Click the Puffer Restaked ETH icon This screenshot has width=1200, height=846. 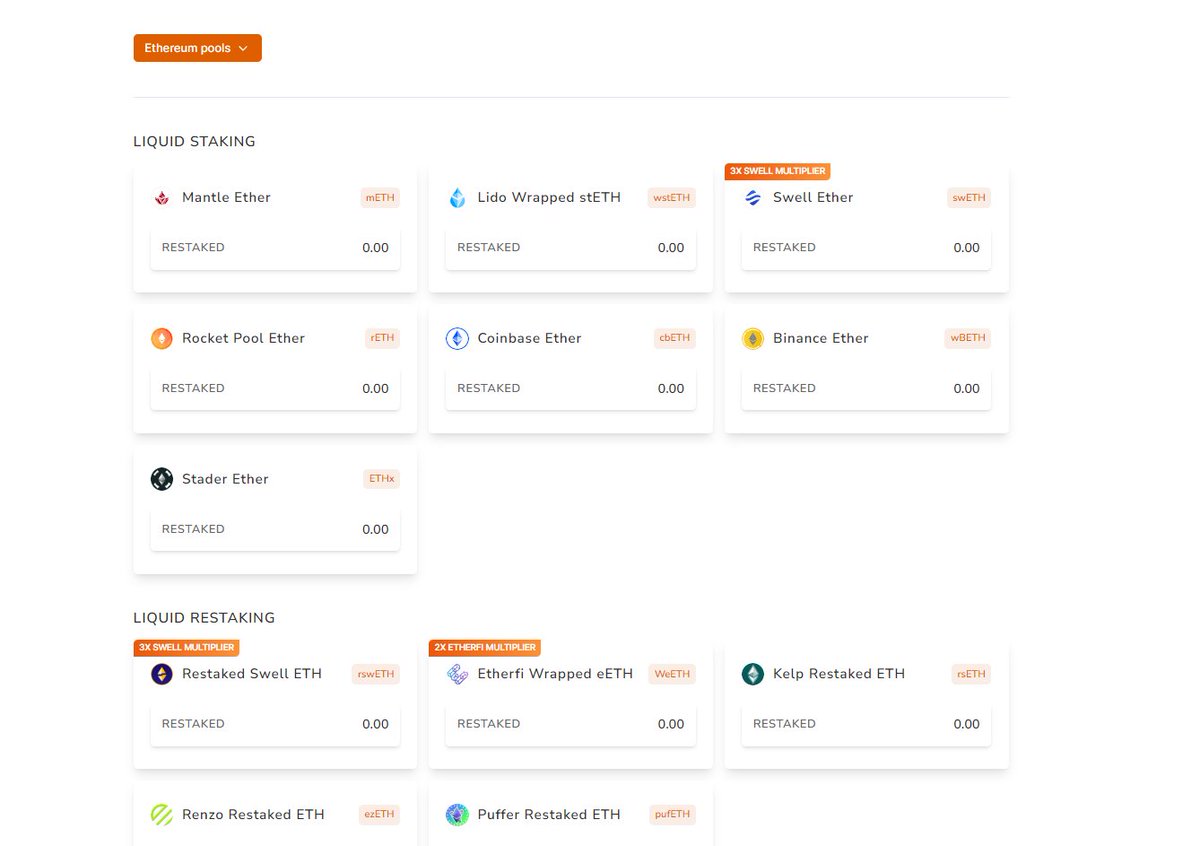point(457,815)
